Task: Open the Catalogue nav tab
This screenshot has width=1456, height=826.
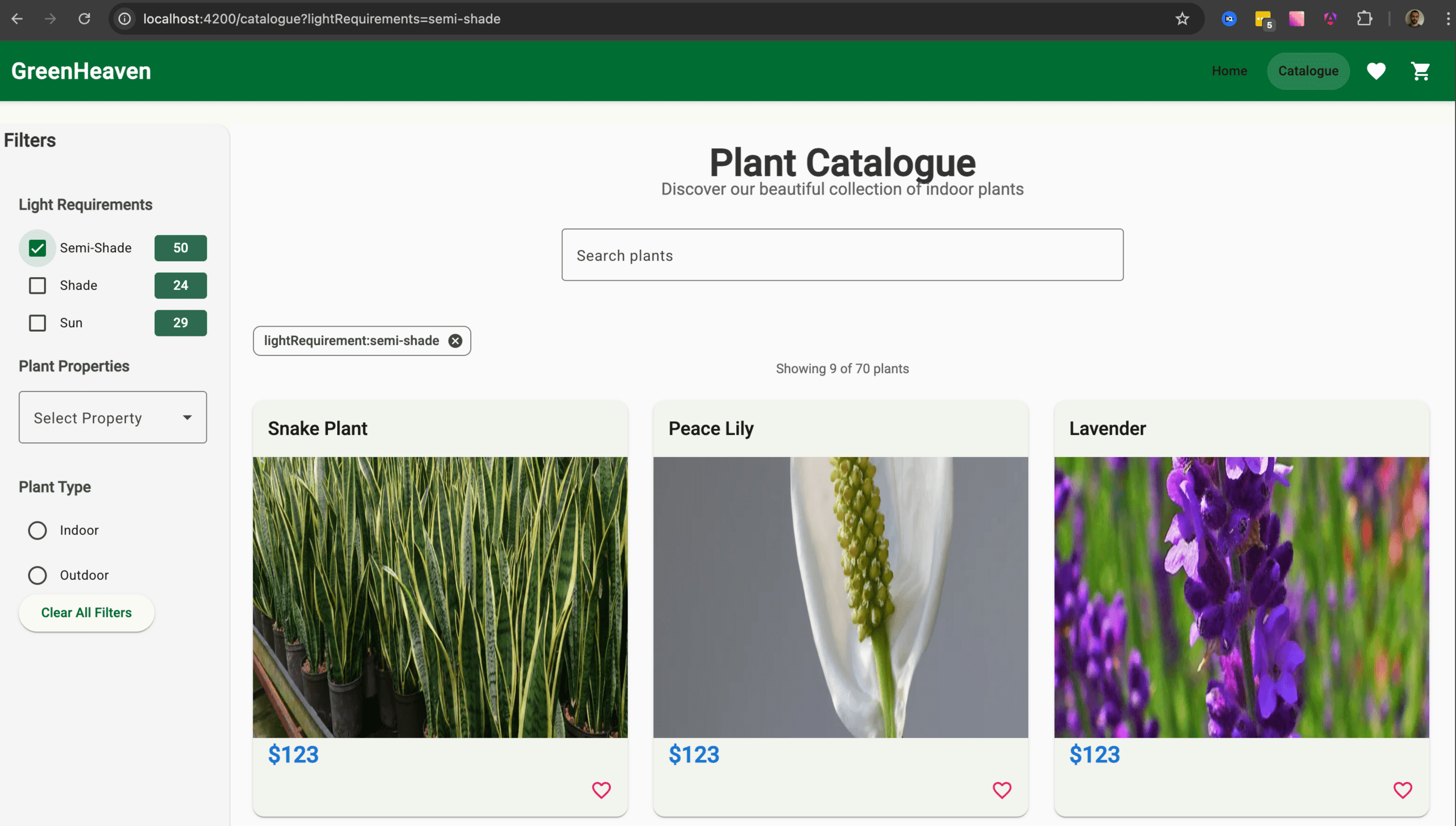Action: [1308, 71]
